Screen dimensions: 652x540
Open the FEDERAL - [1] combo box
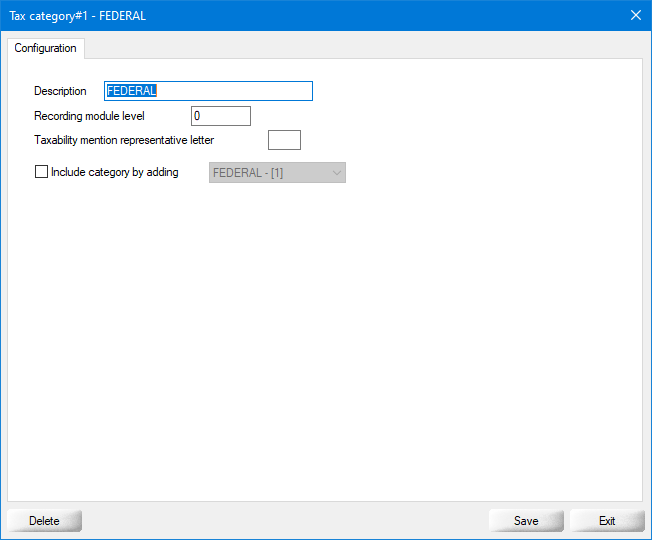pyautogui.click(x=270, y=173)
